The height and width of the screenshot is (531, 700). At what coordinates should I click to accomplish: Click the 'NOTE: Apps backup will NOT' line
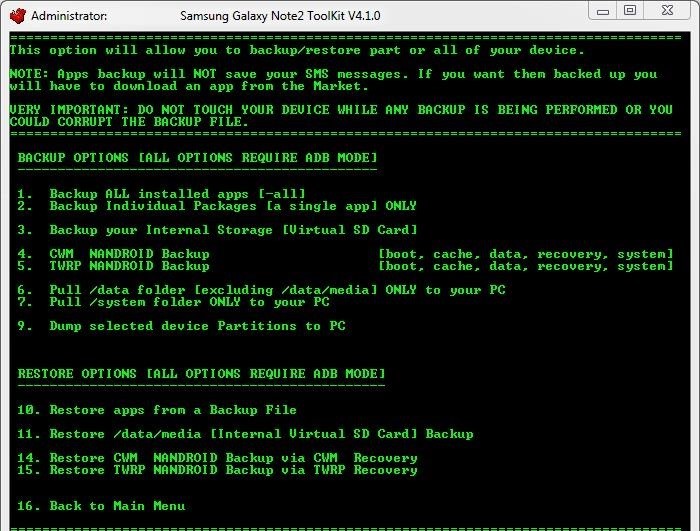pyautogui.click(x=333, y=74)
